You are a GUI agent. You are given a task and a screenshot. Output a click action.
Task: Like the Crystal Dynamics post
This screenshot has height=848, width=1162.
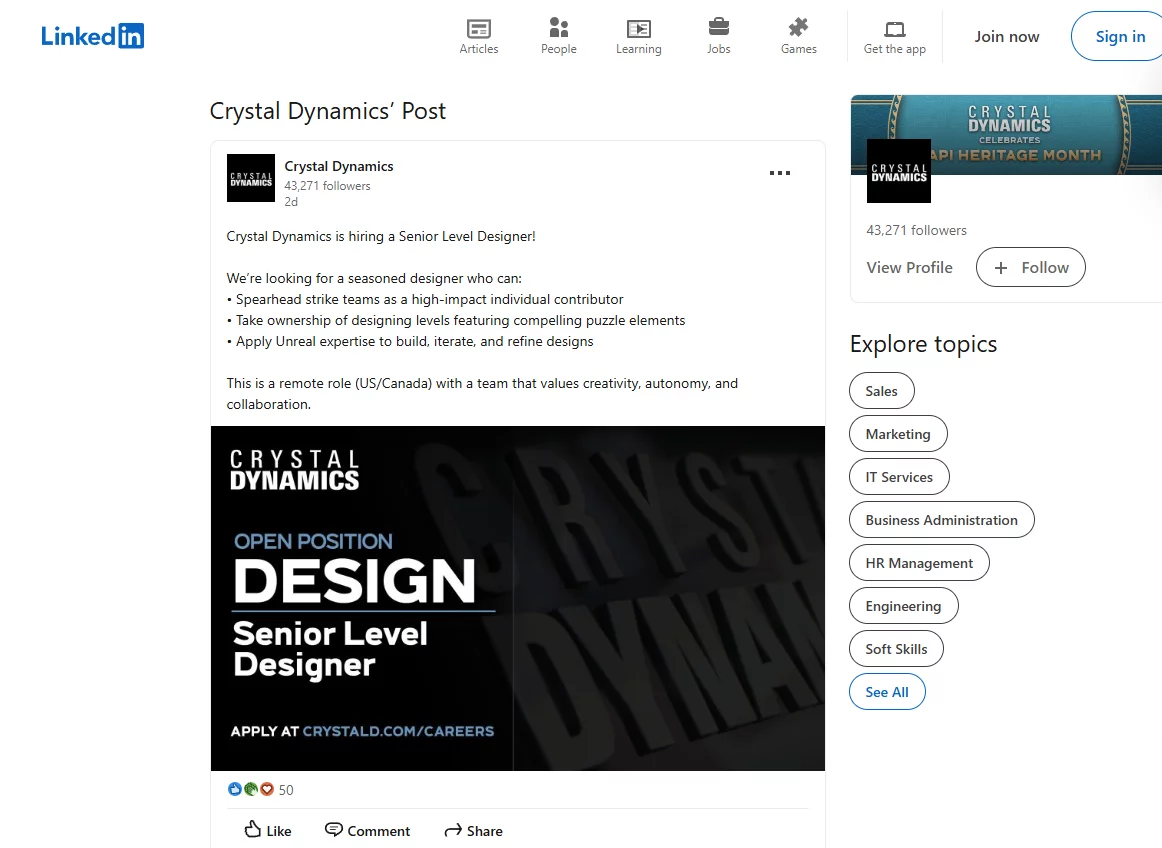coord(268,830)
